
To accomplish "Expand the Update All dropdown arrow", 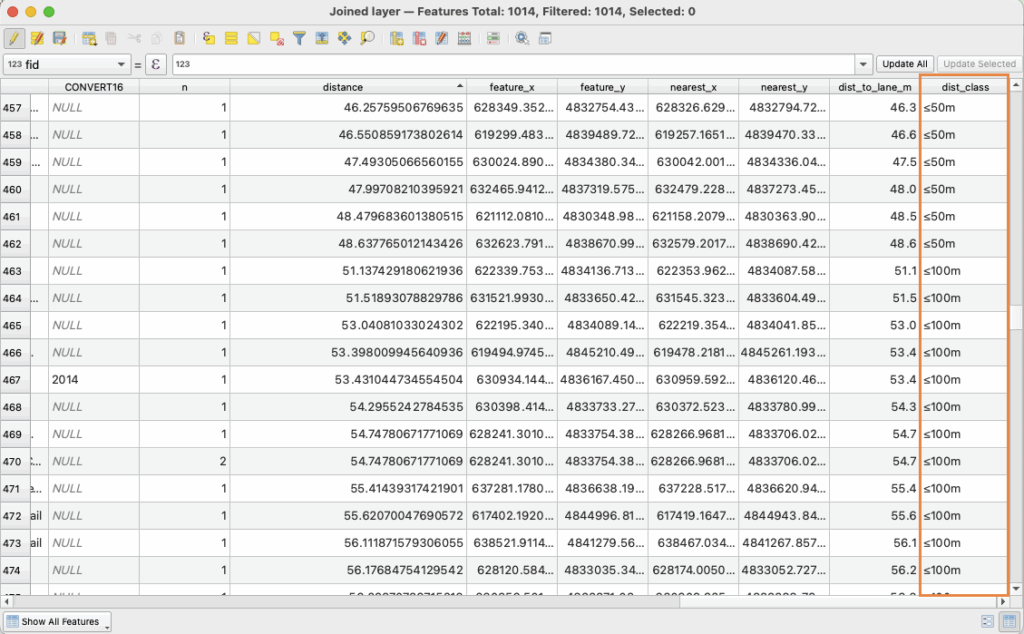I will [x=866, y=64].
